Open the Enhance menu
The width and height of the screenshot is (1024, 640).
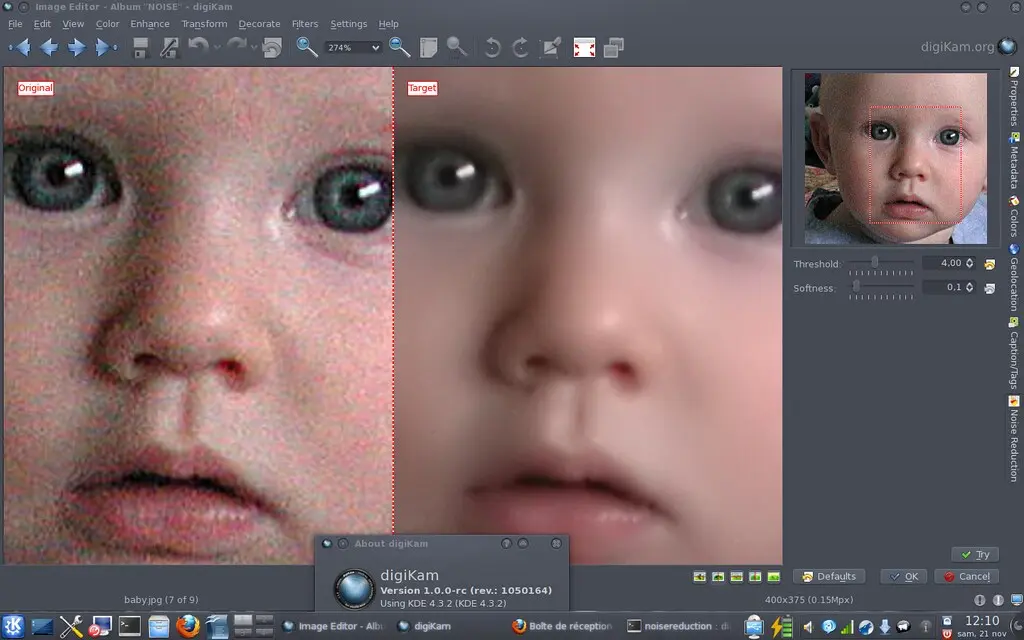point(150,24)
